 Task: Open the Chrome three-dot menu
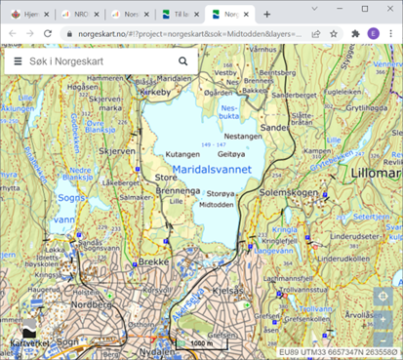tap(391, 34)
